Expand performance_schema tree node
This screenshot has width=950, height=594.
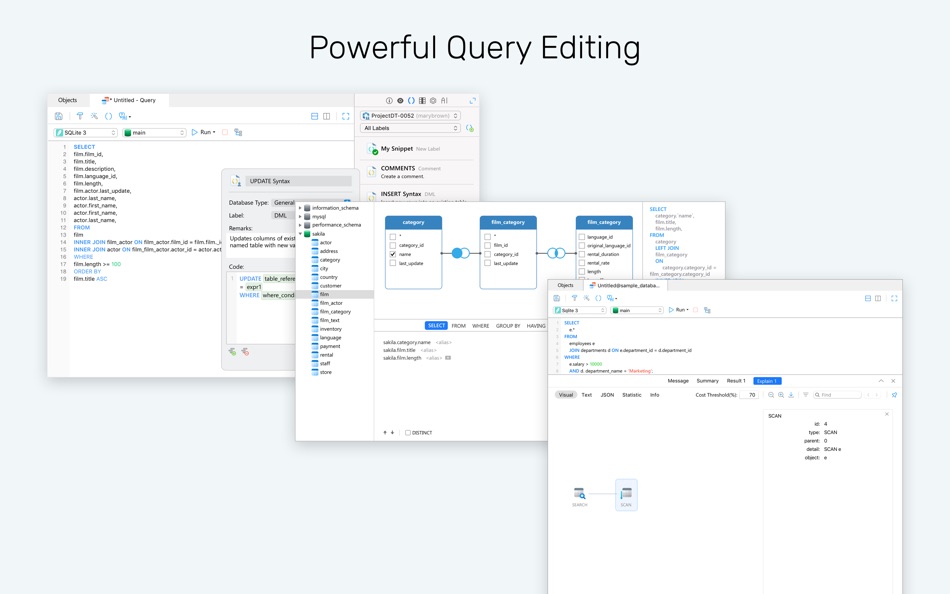pyautogui.click(x=300, y=225)
